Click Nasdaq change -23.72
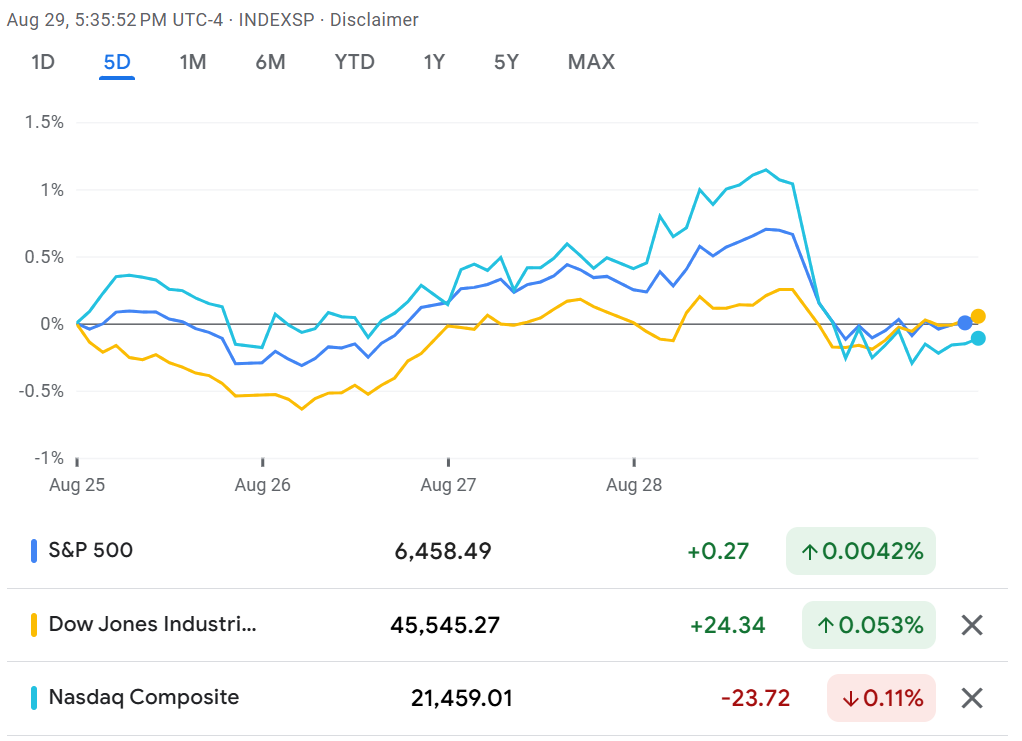 (x=755, y=698)
